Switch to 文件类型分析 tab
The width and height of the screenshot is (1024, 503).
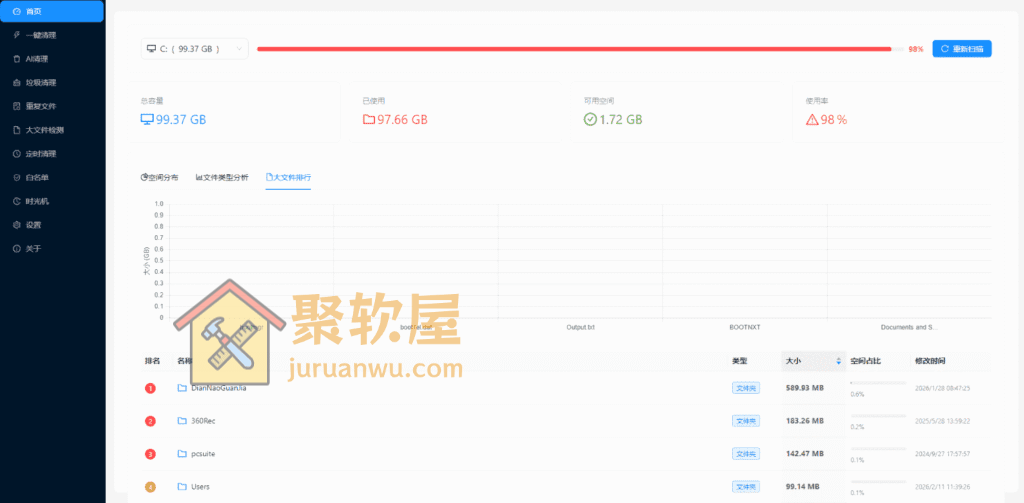(222, 177)
